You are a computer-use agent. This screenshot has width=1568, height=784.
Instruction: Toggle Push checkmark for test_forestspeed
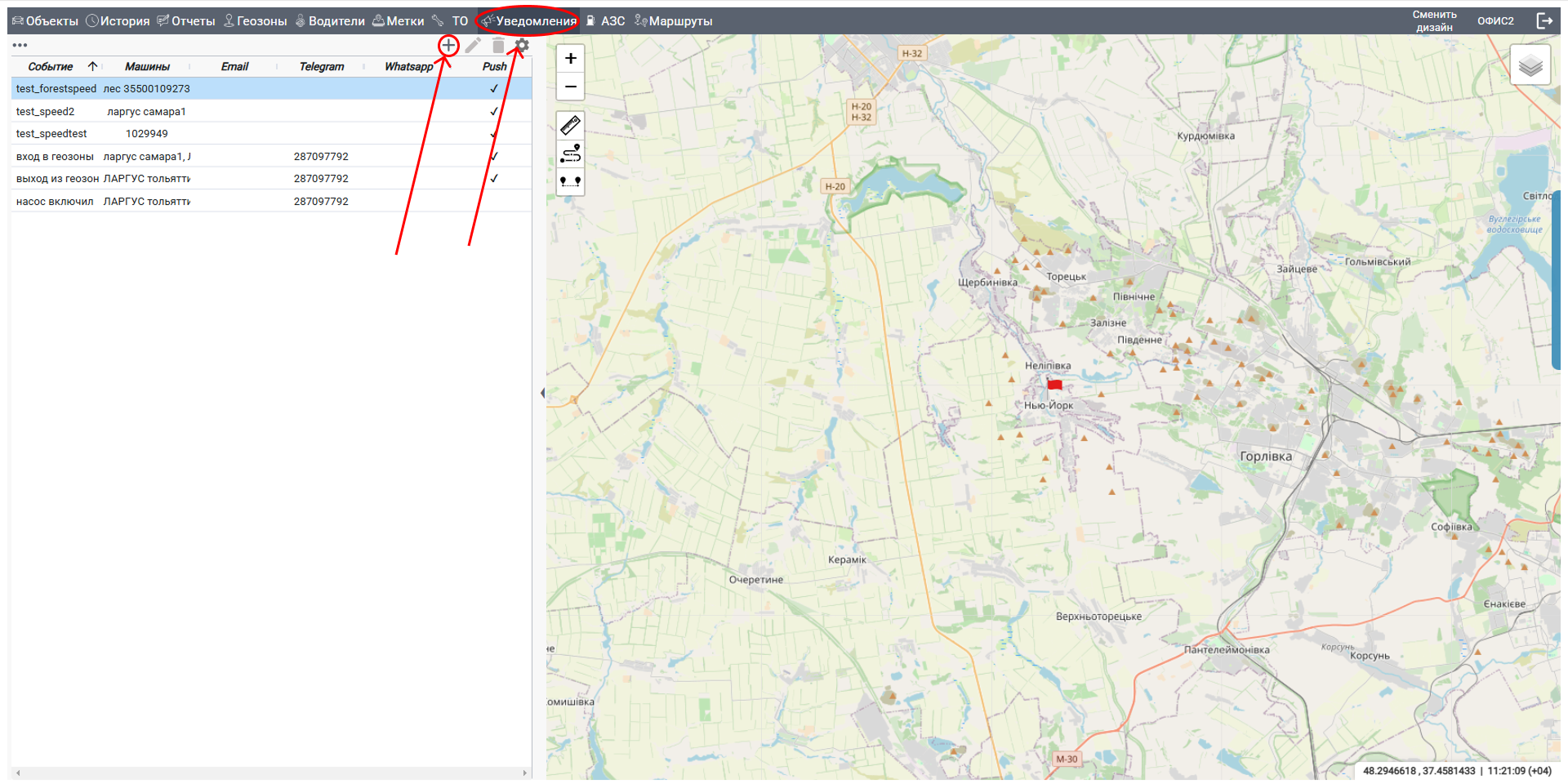point(494,89)
